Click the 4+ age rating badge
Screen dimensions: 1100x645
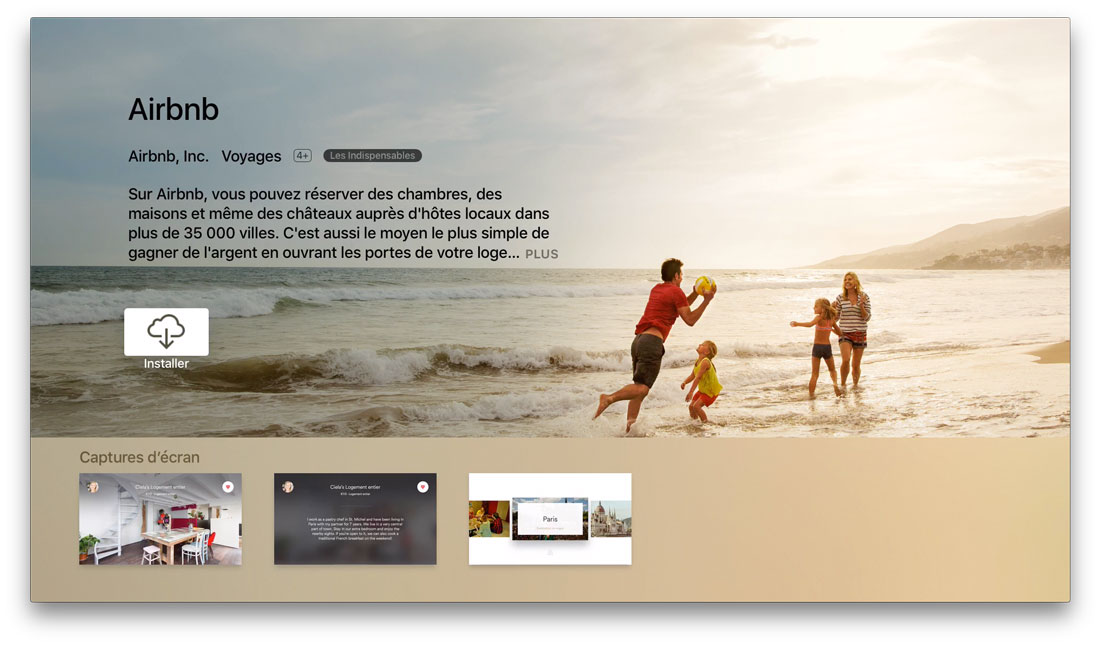[x=302, y=156]
